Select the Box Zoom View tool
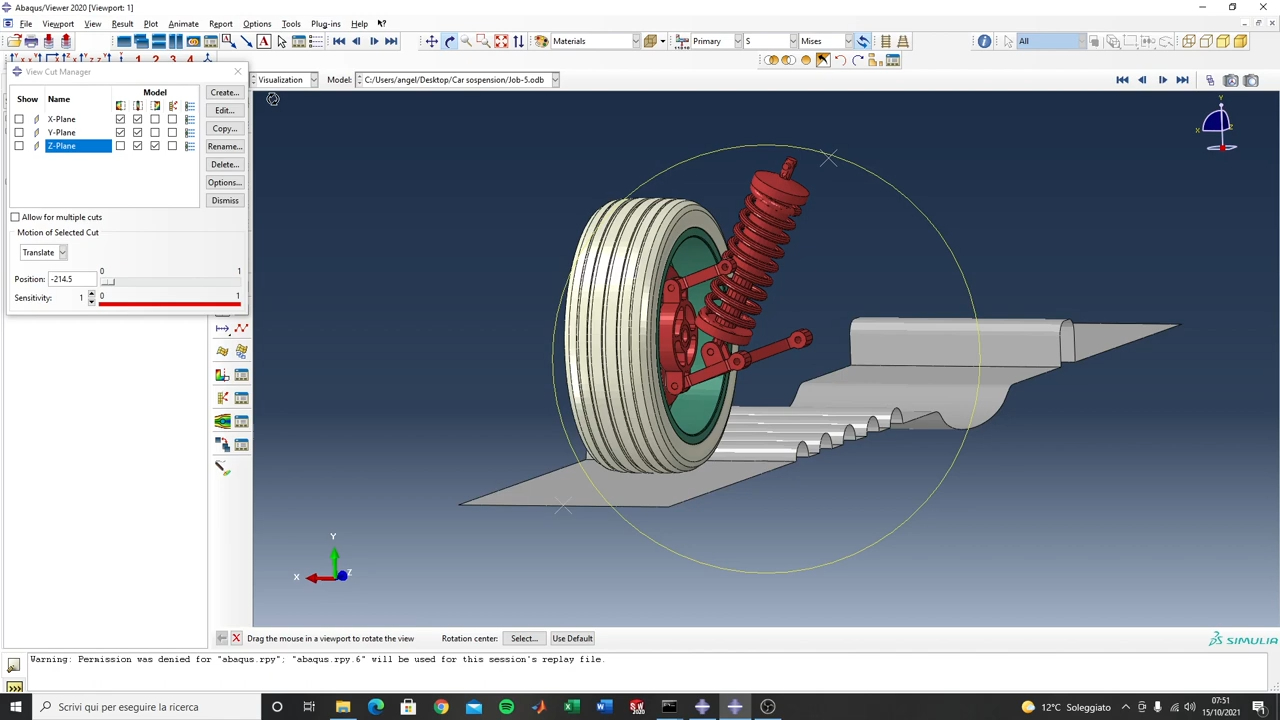This screenshot has width=1280, height=720. click(483, 41)
